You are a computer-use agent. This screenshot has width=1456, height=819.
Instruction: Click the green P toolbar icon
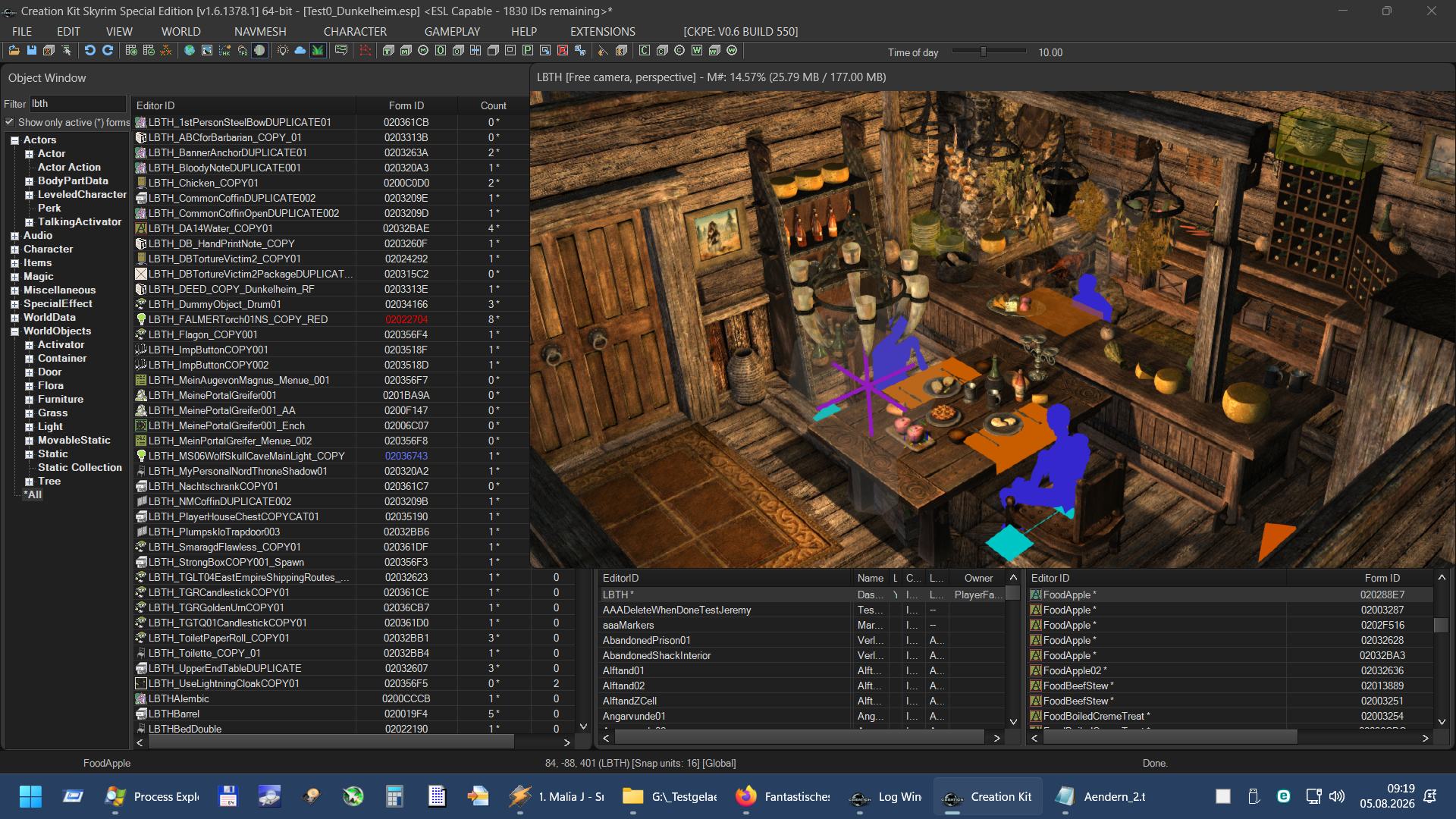coord(528,51)
